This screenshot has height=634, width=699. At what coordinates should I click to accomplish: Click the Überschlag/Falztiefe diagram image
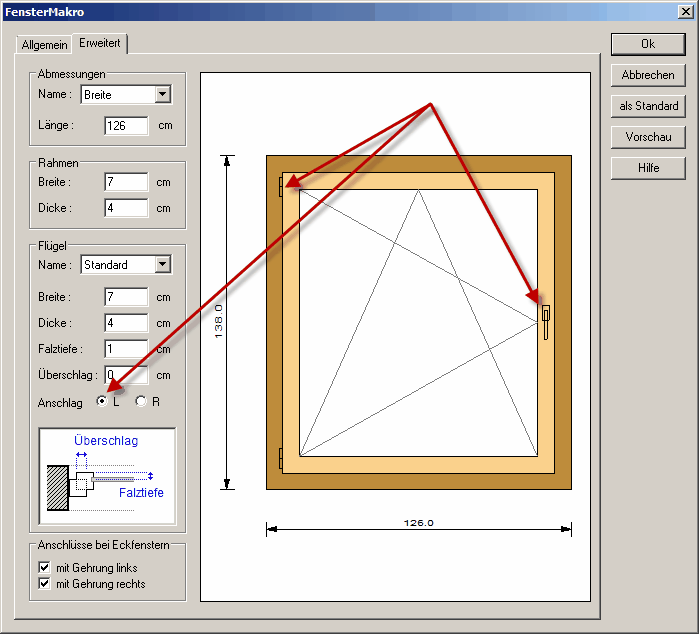[x=107, y=475]
